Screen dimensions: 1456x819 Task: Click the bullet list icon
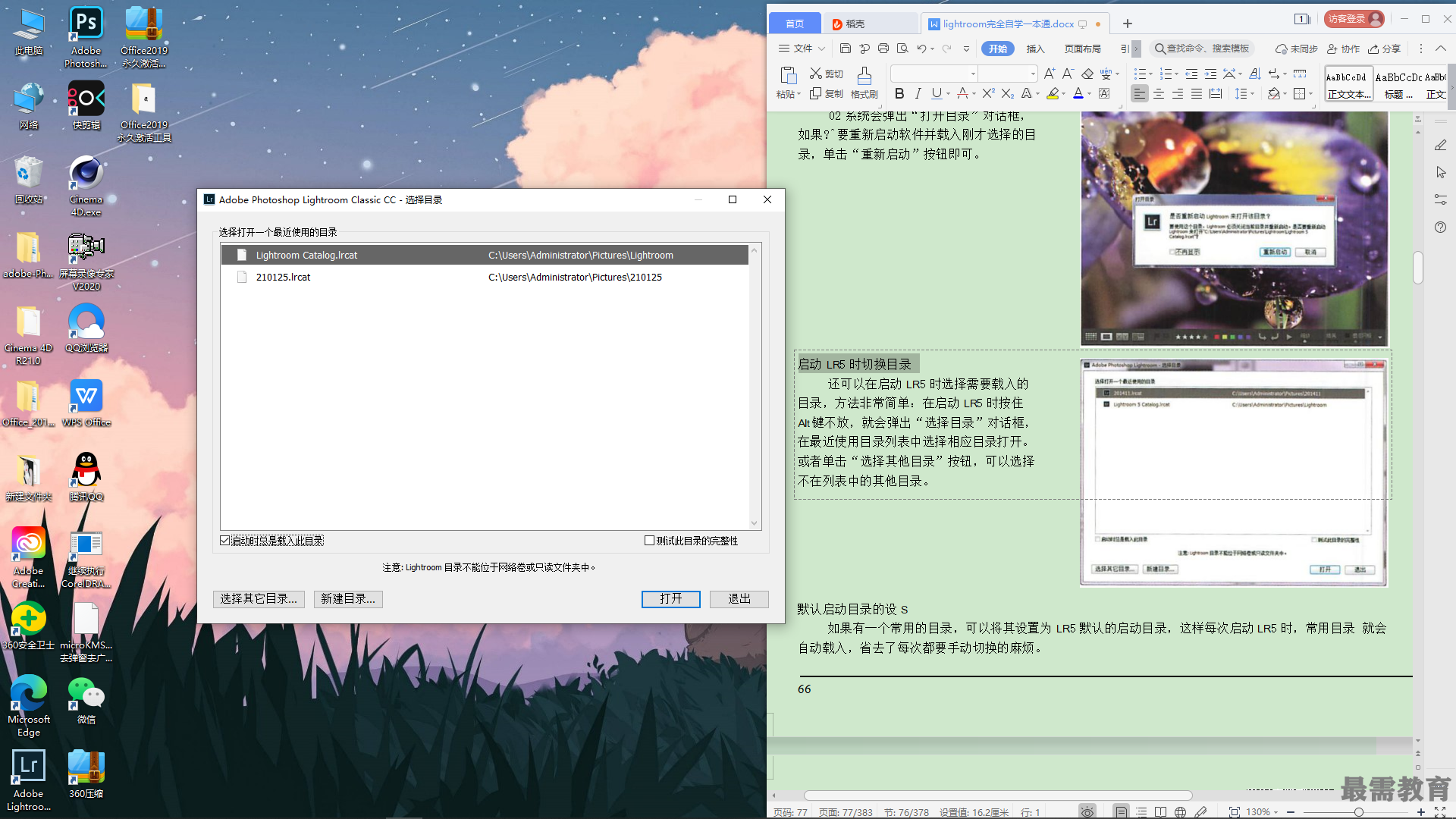[x=1139, y=74]
